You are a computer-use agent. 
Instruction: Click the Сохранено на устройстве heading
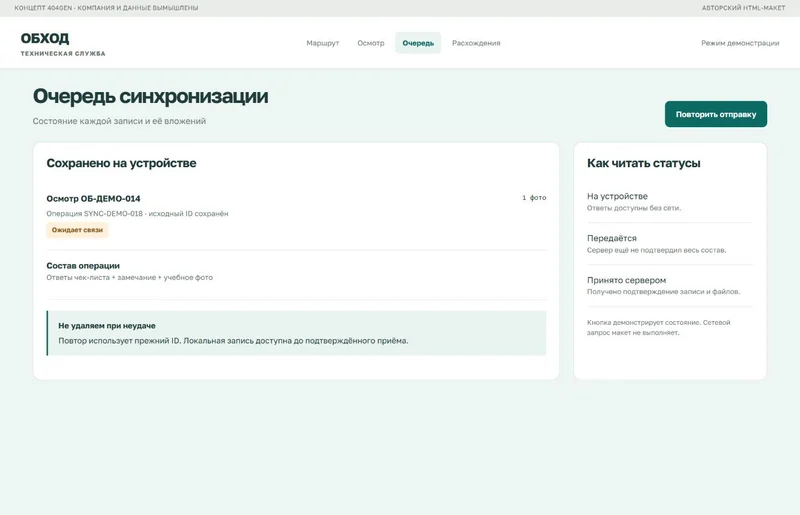[x=121, y=163]
